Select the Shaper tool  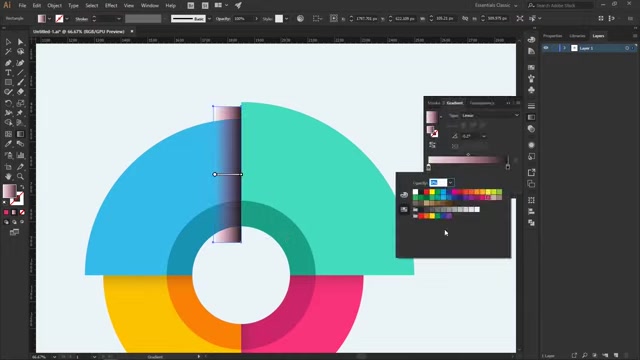pyautogui.click(x=8, y=92)
